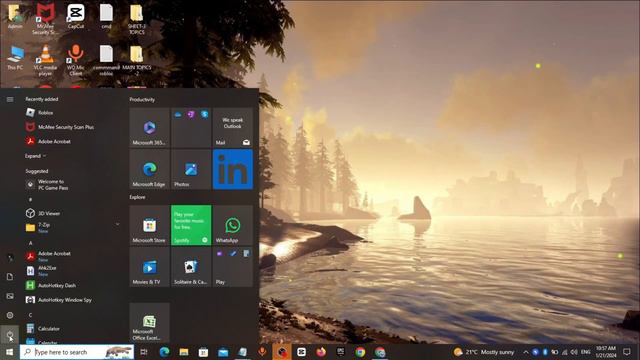The image size is (640, 360).
Task: Click the Productivity group heading
Action: 142,100
